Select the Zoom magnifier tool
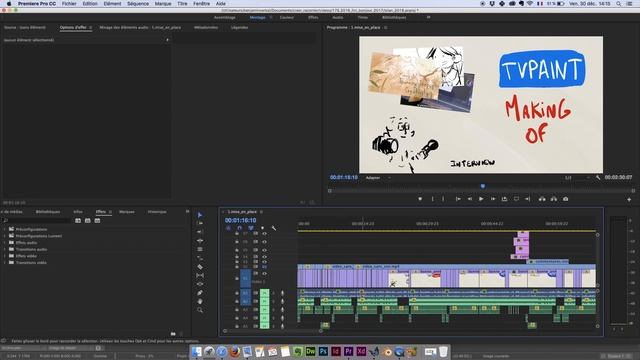The image size is (640, 360). click(x=200, y=310)
